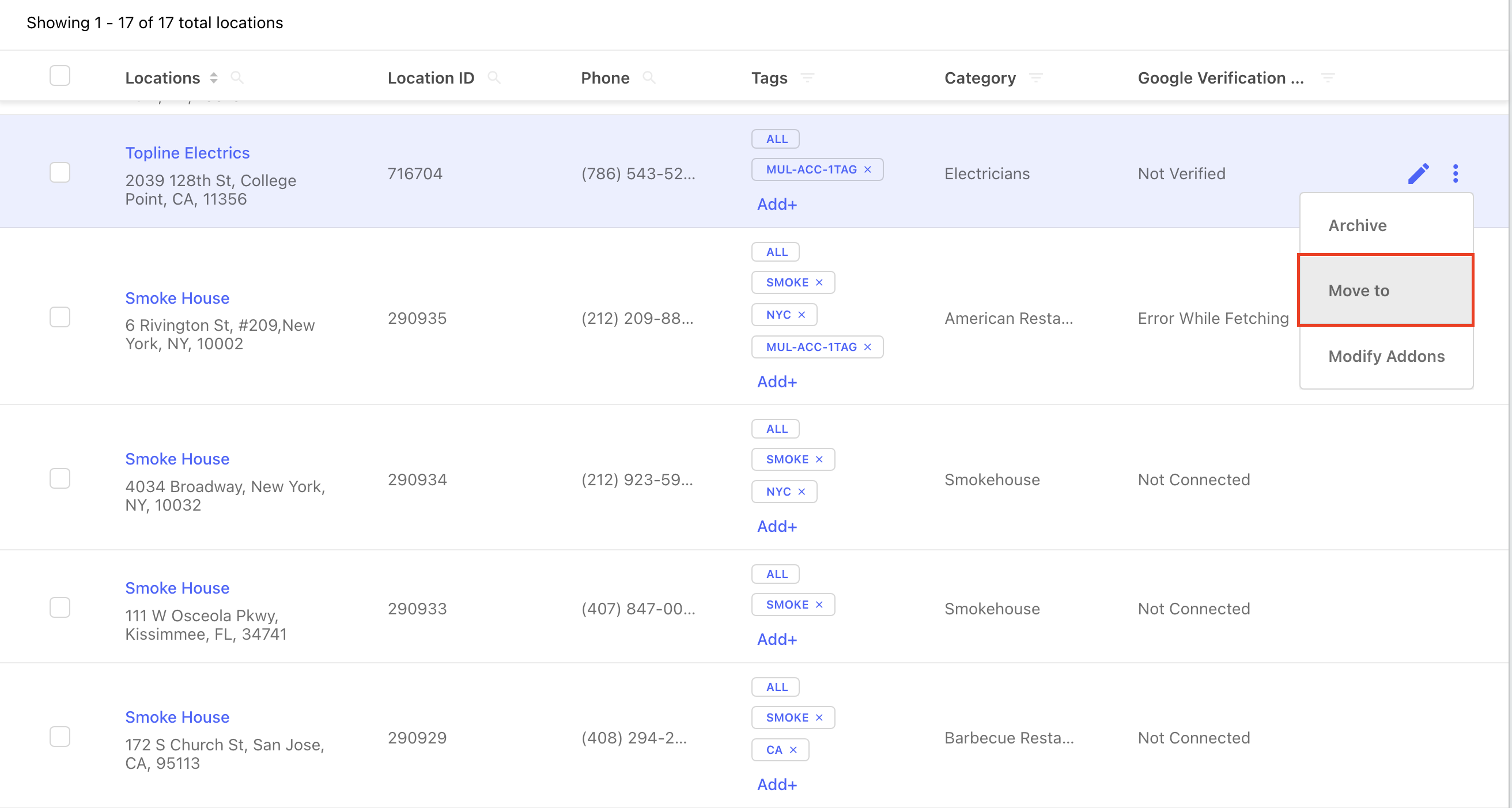Click phone number (407) 847-00...
Screen dimensions: 1512x808
(638, 609)
